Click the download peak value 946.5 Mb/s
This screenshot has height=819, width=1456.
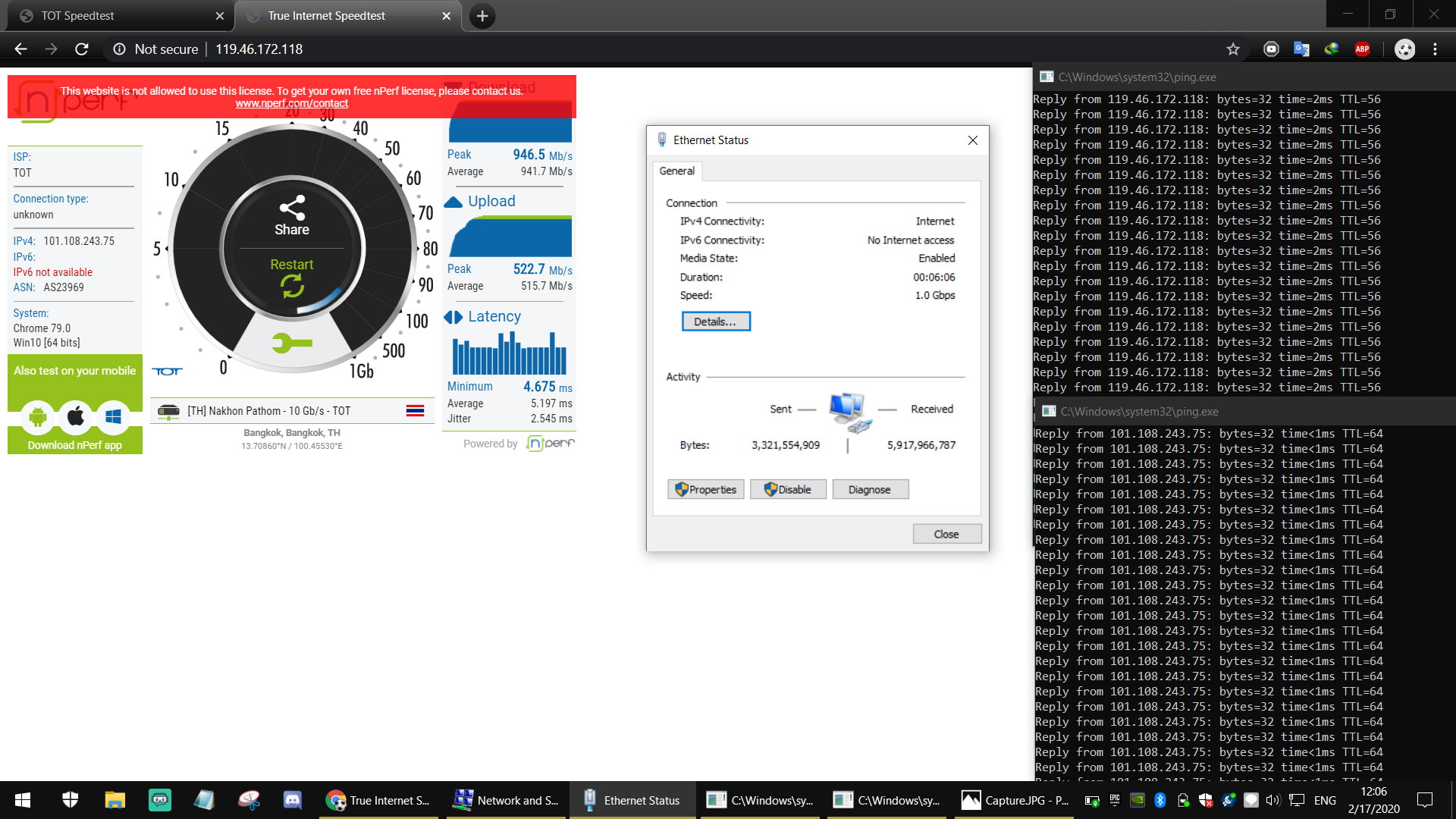pos(542,155)
